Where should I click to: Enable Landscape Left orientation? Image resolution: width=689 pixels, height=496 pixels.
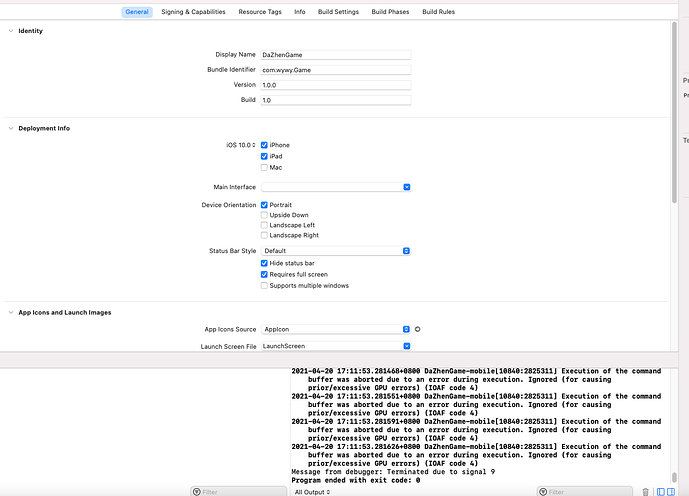coord(264,225)
